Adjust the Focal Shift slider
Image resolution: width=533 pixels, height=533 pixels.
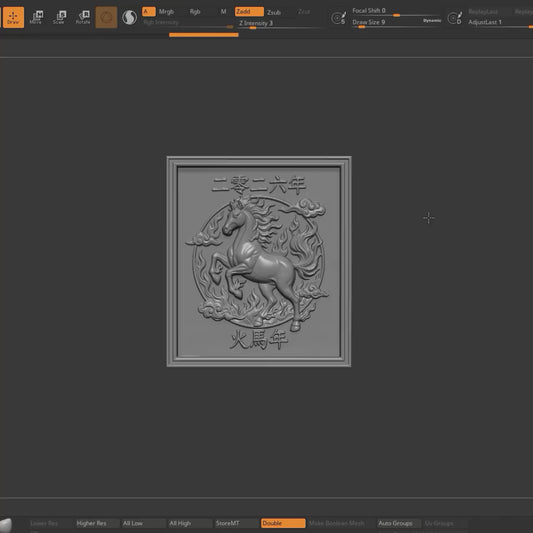tap(396, 12)
